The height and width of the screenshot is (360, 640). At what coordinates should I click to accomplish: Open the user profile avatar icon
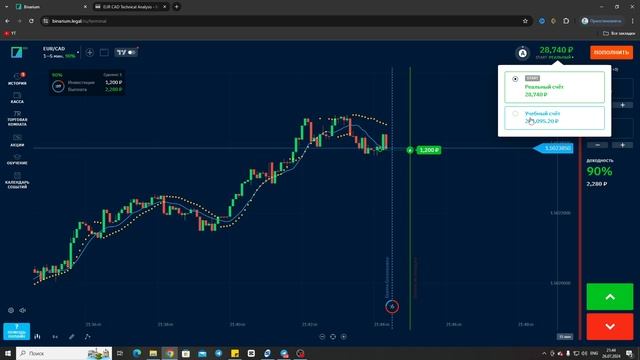[522, 53]
